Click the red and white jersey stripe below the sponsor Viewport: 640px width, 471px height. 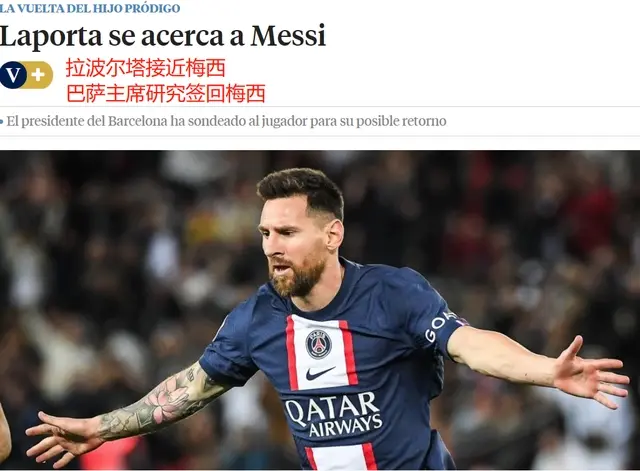[341, 456]
